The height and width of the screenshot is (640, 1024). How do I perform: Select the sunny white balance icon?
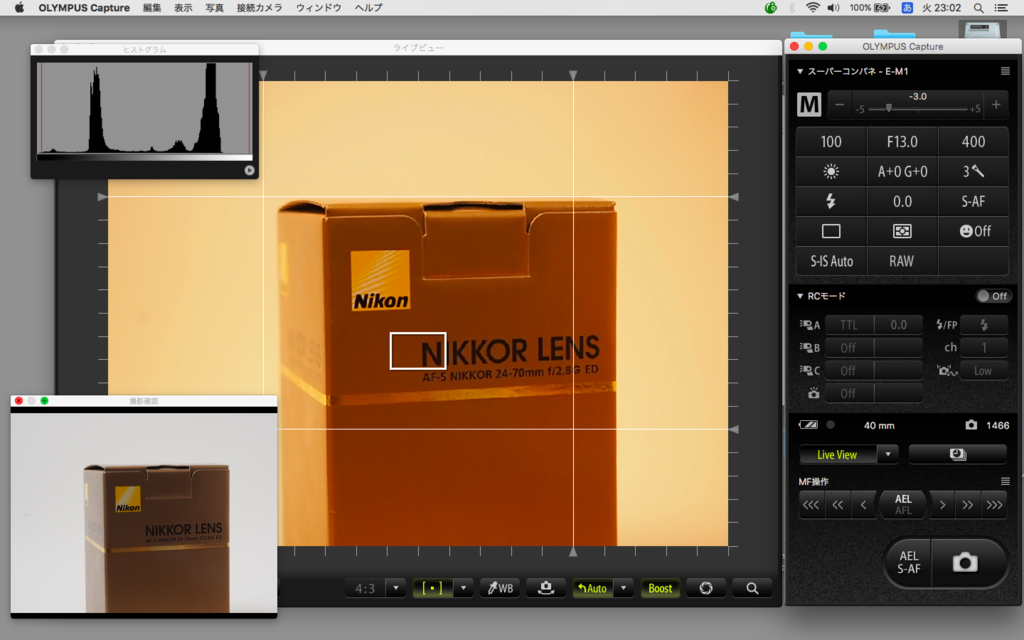[830, 172]
